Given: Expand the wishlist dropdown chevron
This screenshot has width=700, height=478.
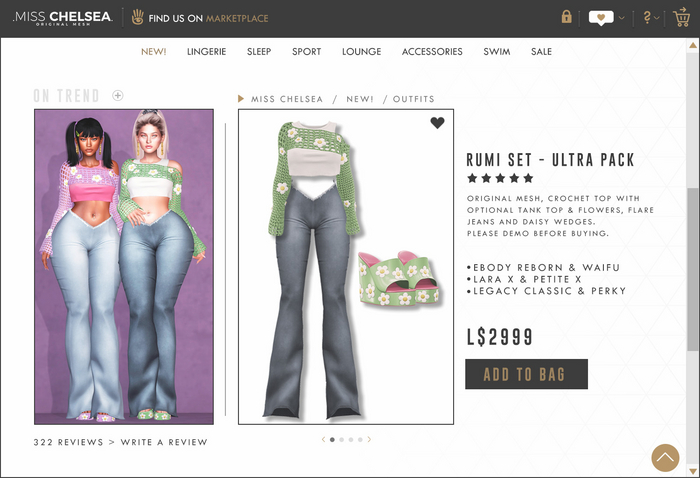Looking at the screenshot, I should [x=621, y=18].
